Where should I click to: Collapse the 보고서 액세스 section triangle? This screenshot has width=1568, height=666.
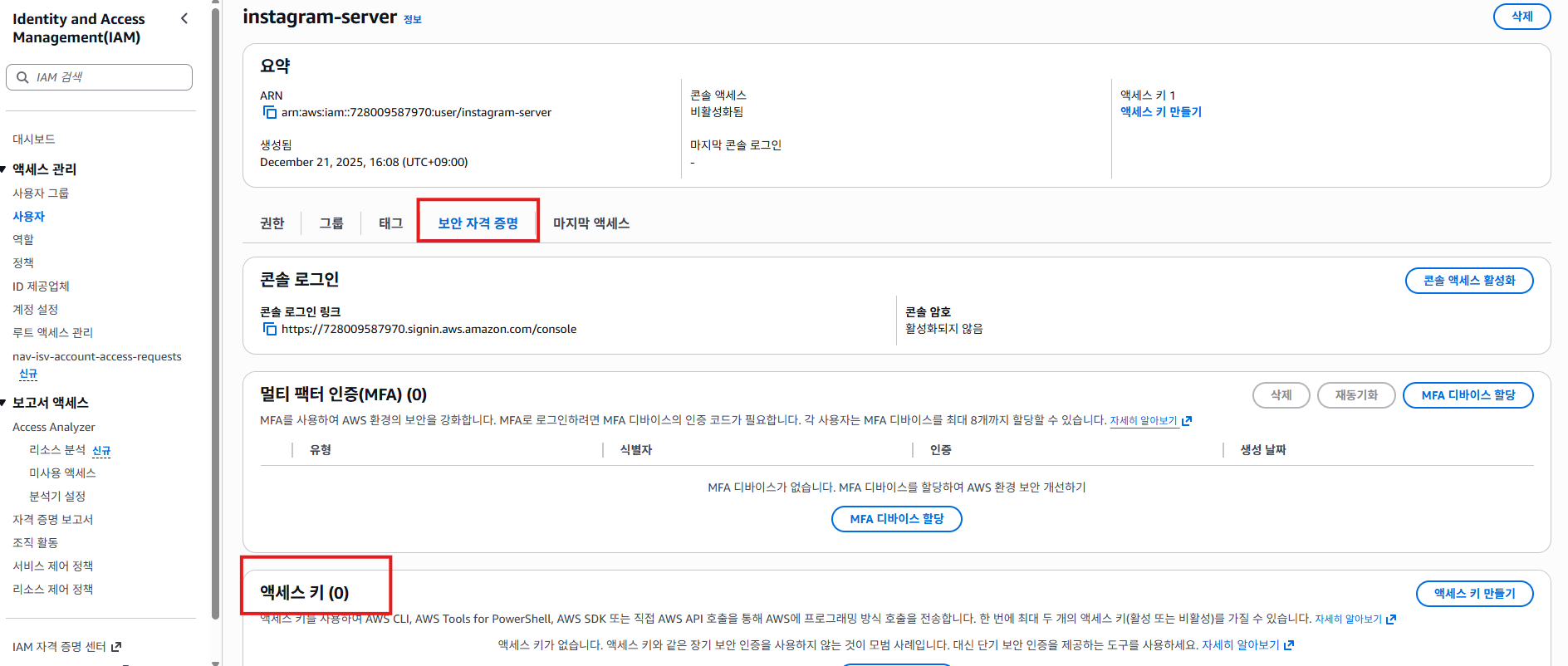pyautogui.click(x=4, y=403)
